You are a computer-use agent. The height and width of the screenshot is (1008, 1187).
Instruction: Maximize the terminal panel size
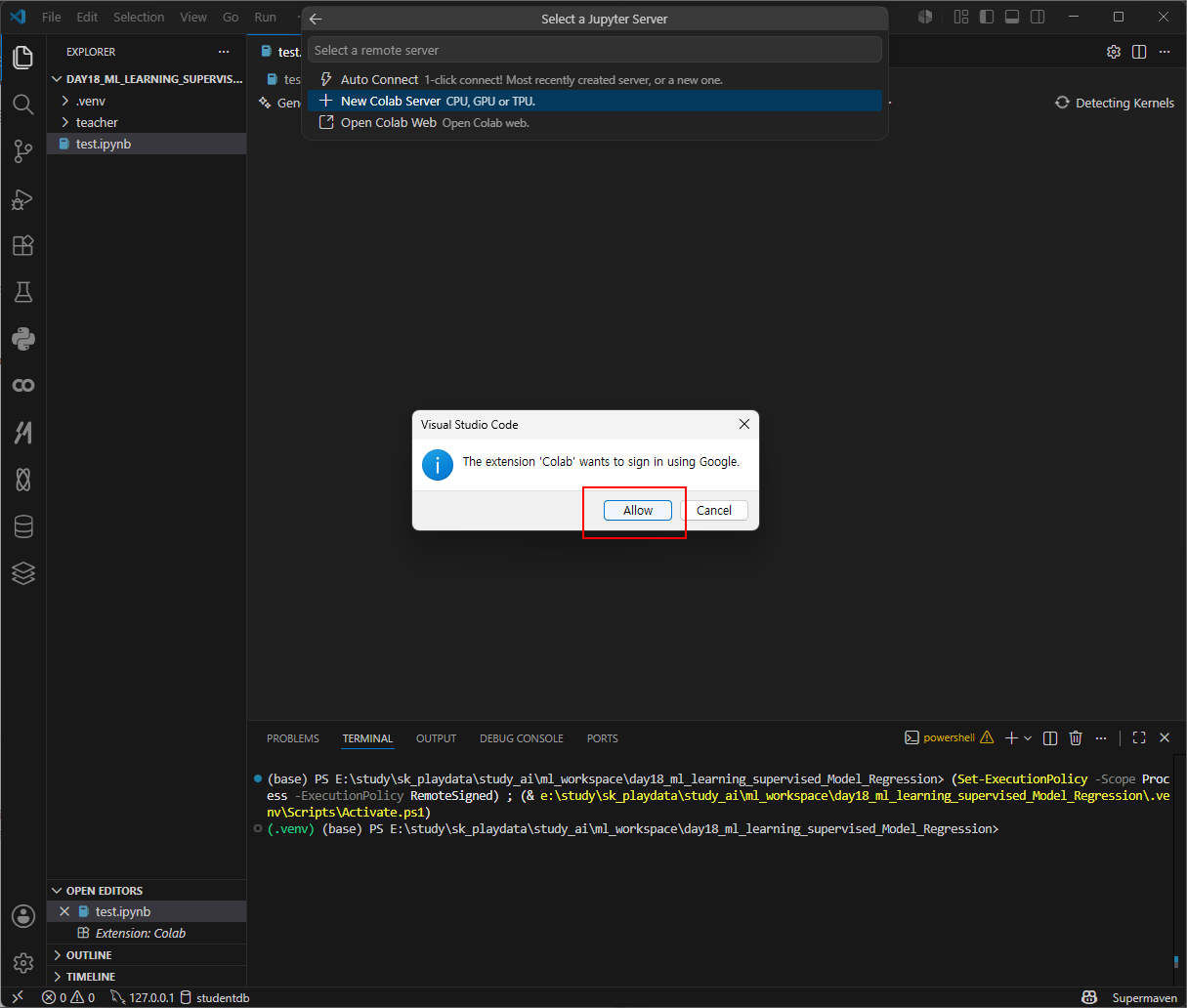[x=1139, y=738]
